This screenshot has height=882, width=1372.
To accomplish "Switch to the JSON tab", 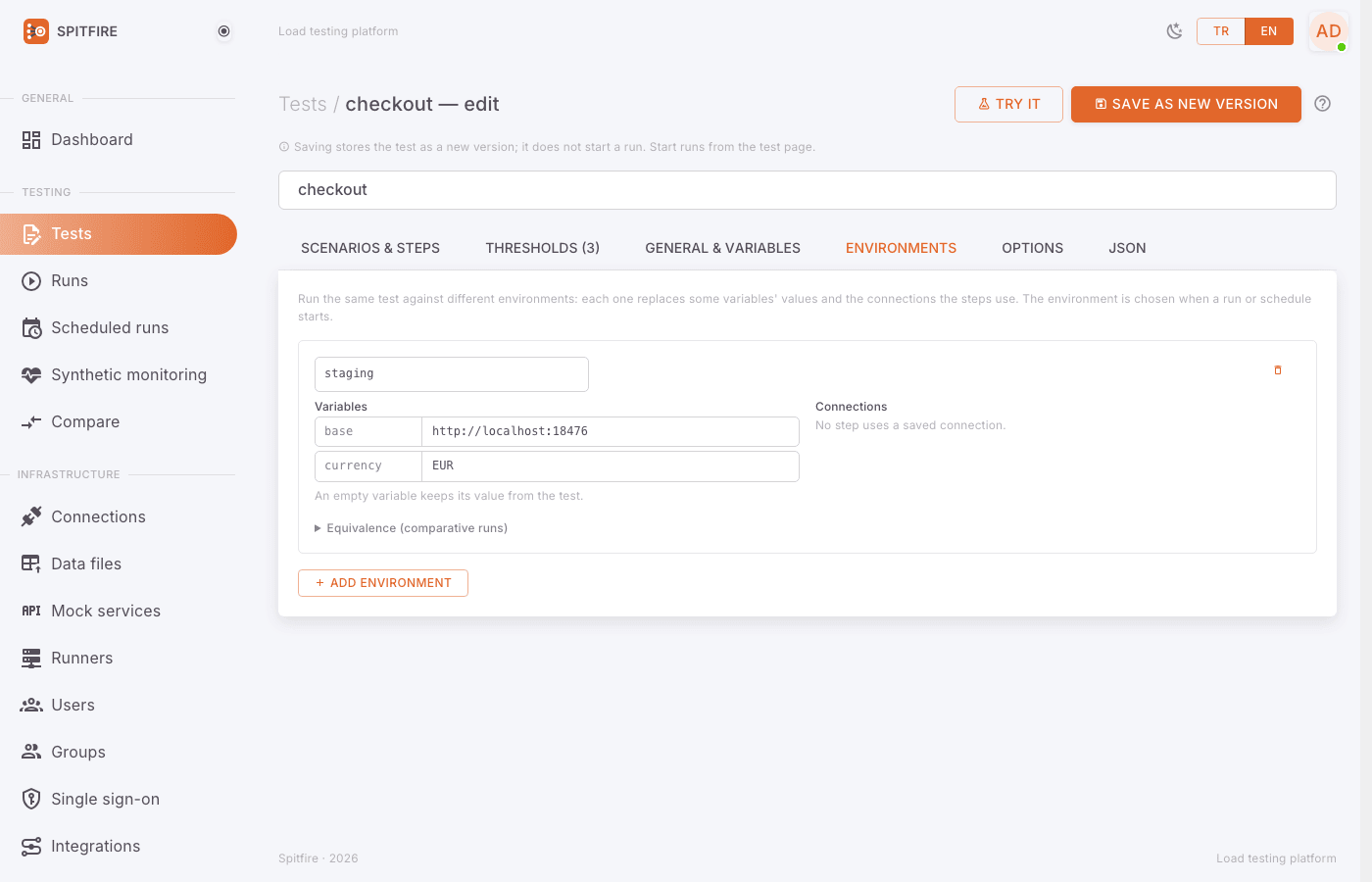I will pos(1127,249).
